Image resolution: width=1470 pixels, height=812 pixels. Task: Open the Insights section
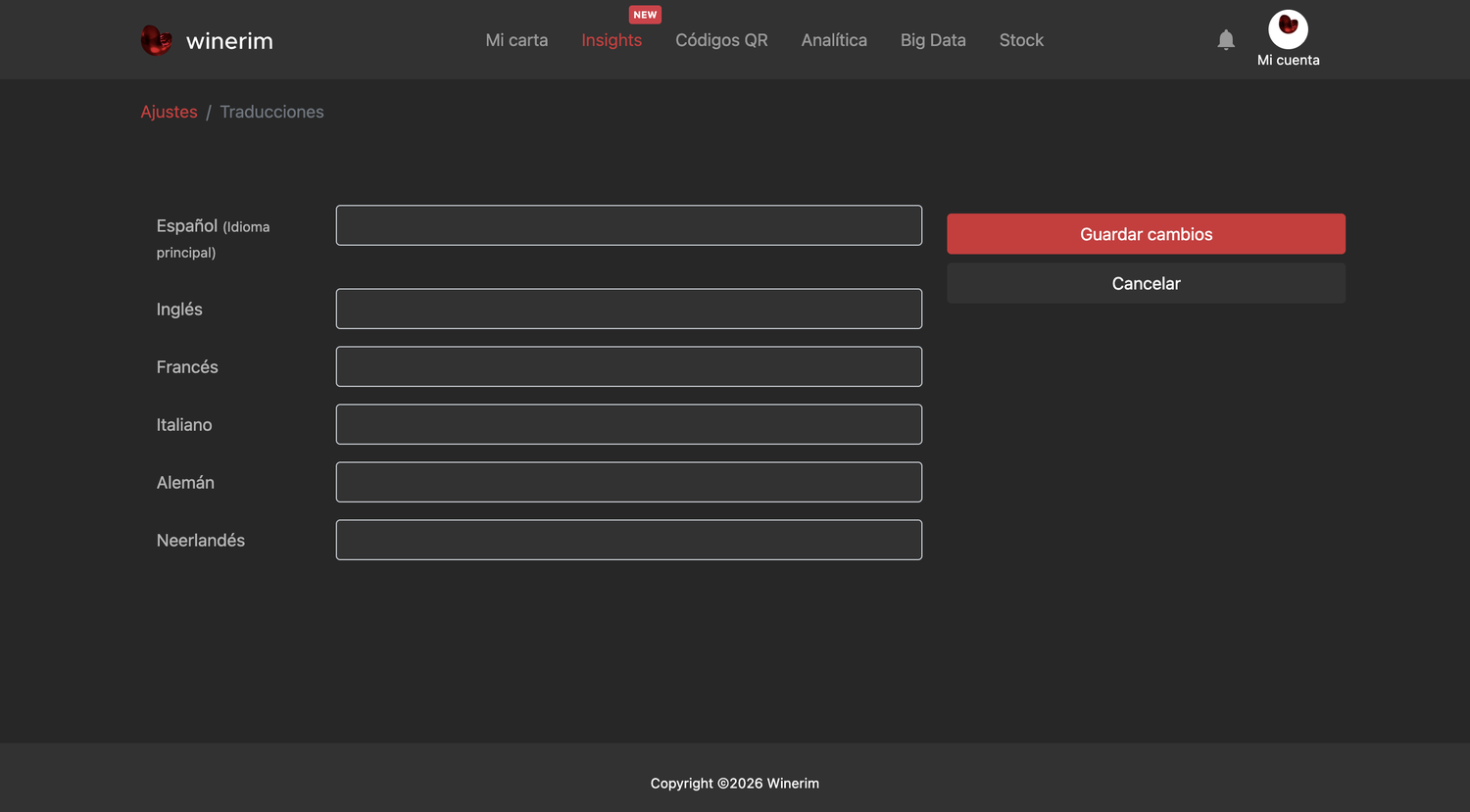click(612, 40)
